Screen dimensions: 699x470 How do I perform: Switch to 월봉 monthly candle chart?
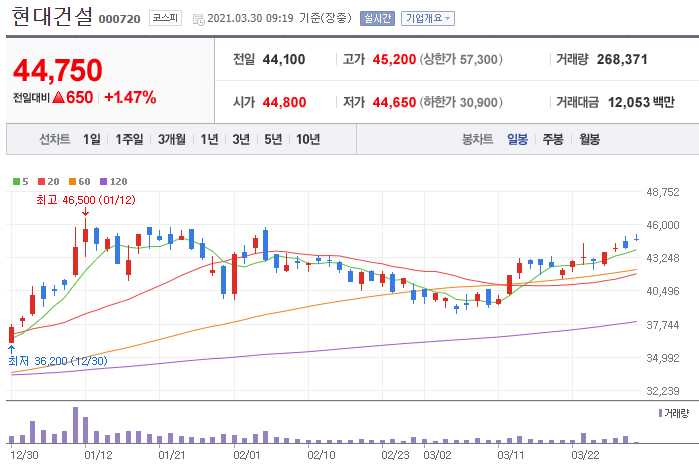tap(589, 139)
